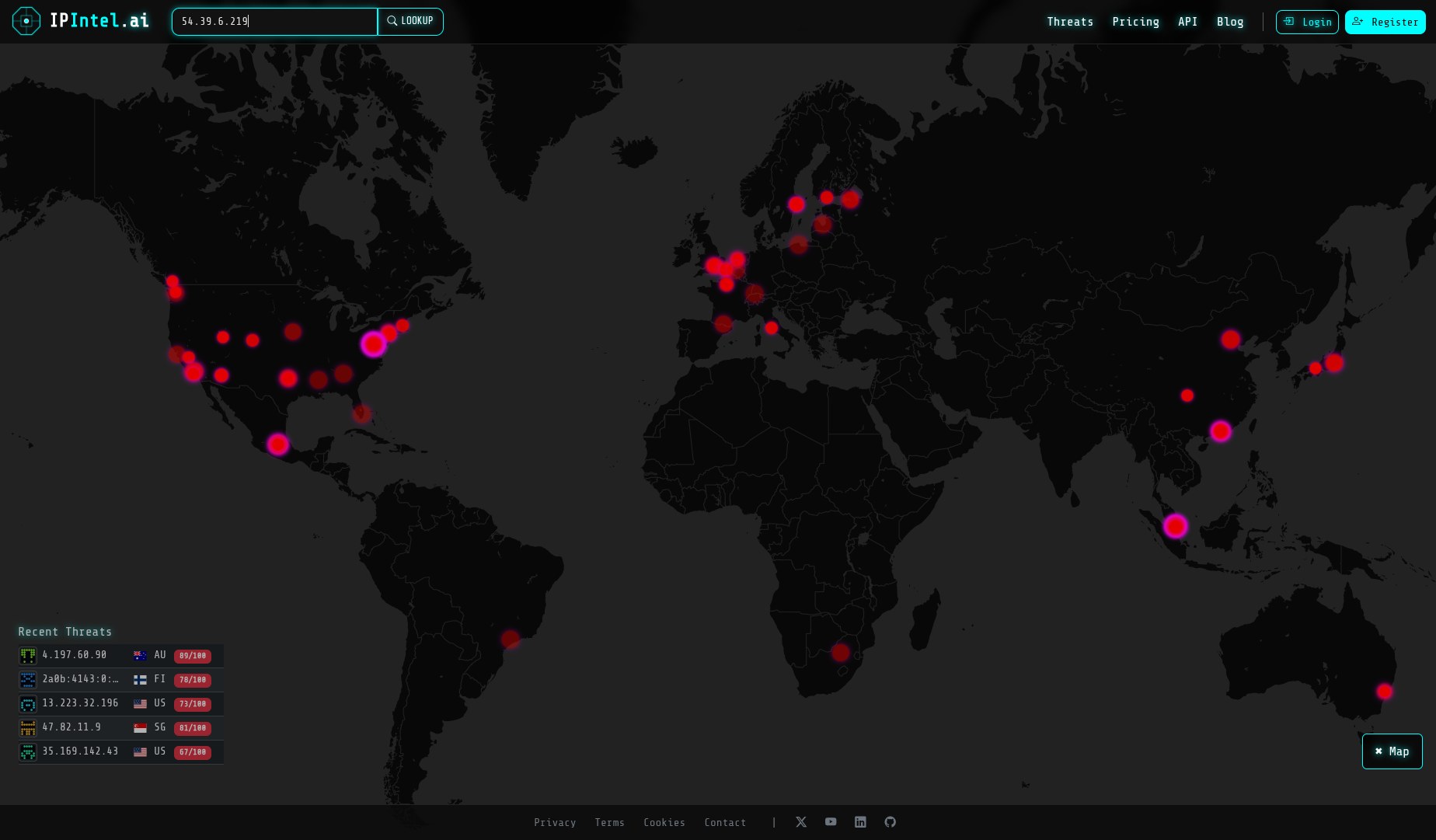Click the avatar icon beside 2a0b:4143:0
This screenshot has width=1436, height=840.
(x=28, y=680)
